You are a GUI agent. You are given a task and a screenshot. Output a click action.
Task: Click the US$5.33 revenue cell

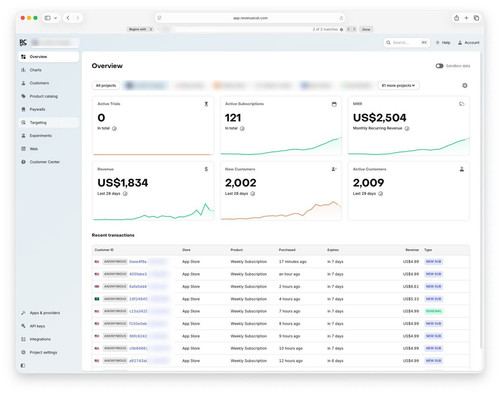pyautogui.click(x=411, y=299)
